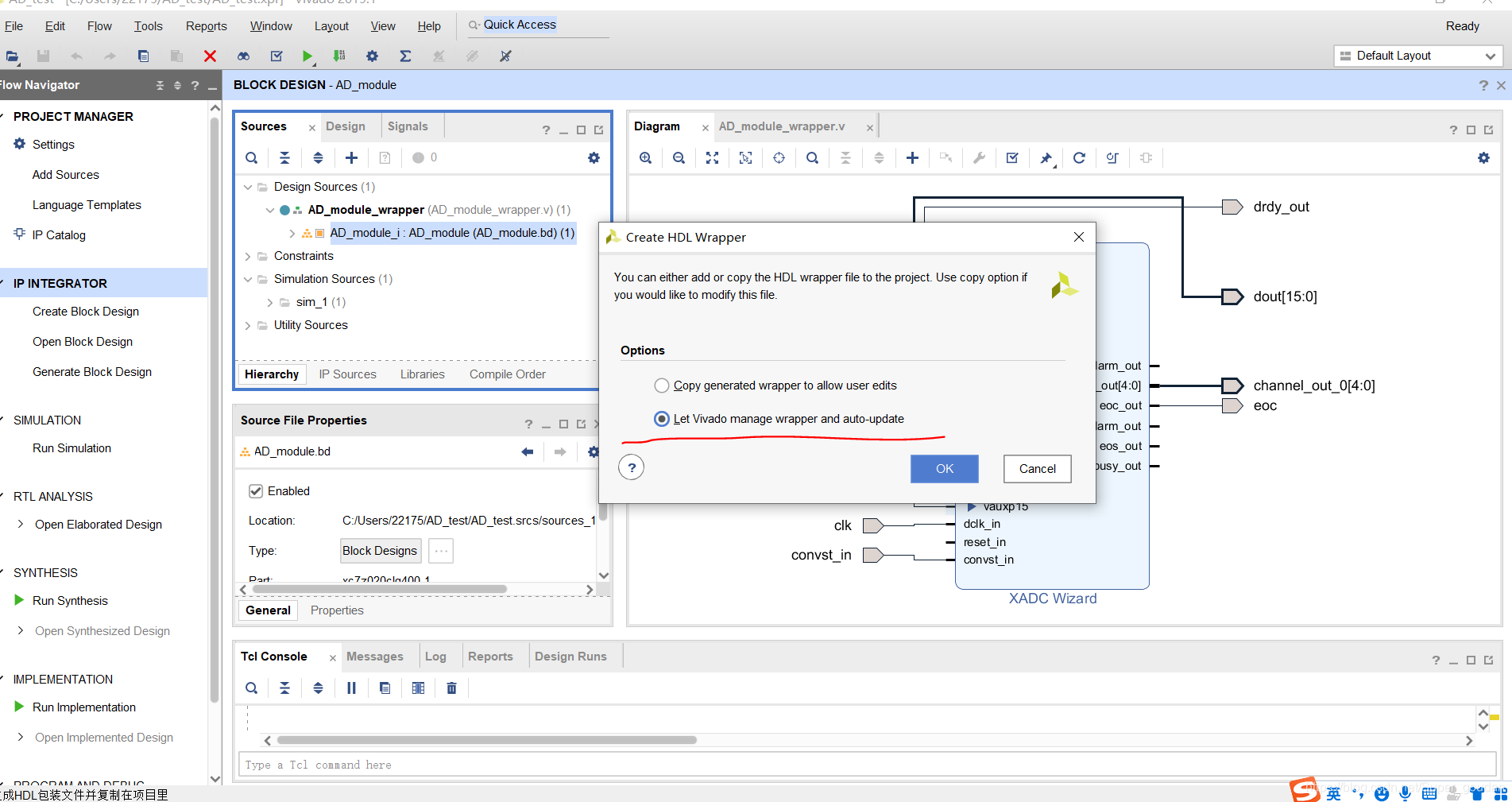The height and width of the screenshot is (802, 1512).
Task: Click the microphone icon in system tray
Action: [1406, 793]
